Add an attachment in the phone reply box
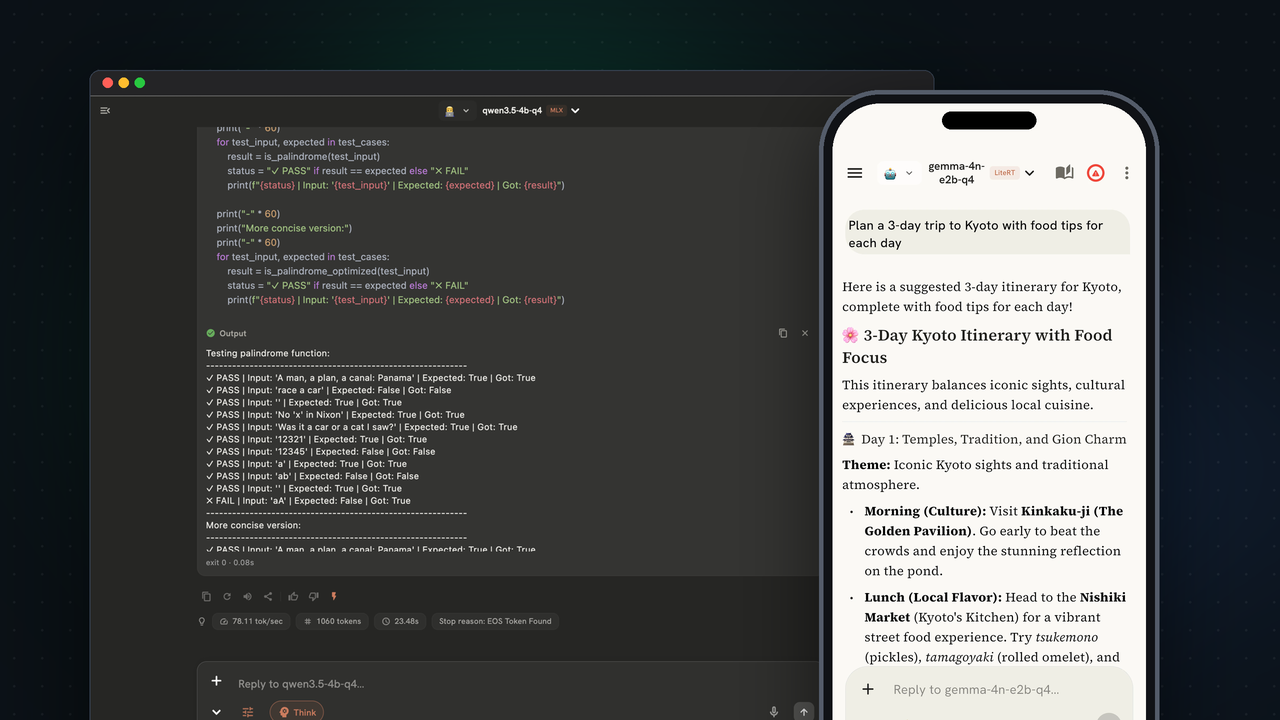1280x720 pixels. pos(868,689)
